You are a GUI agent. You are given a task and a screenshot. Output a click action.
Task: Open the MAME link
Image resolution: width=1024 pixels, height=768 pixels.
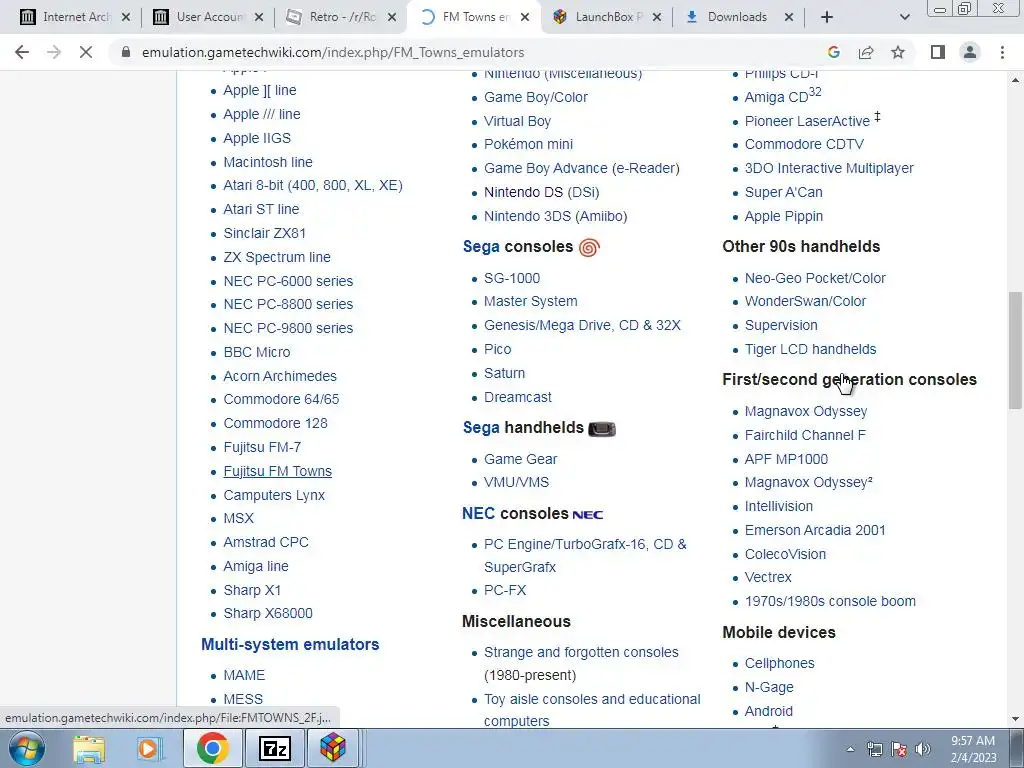pyautogui.click(x=244, y=675)
